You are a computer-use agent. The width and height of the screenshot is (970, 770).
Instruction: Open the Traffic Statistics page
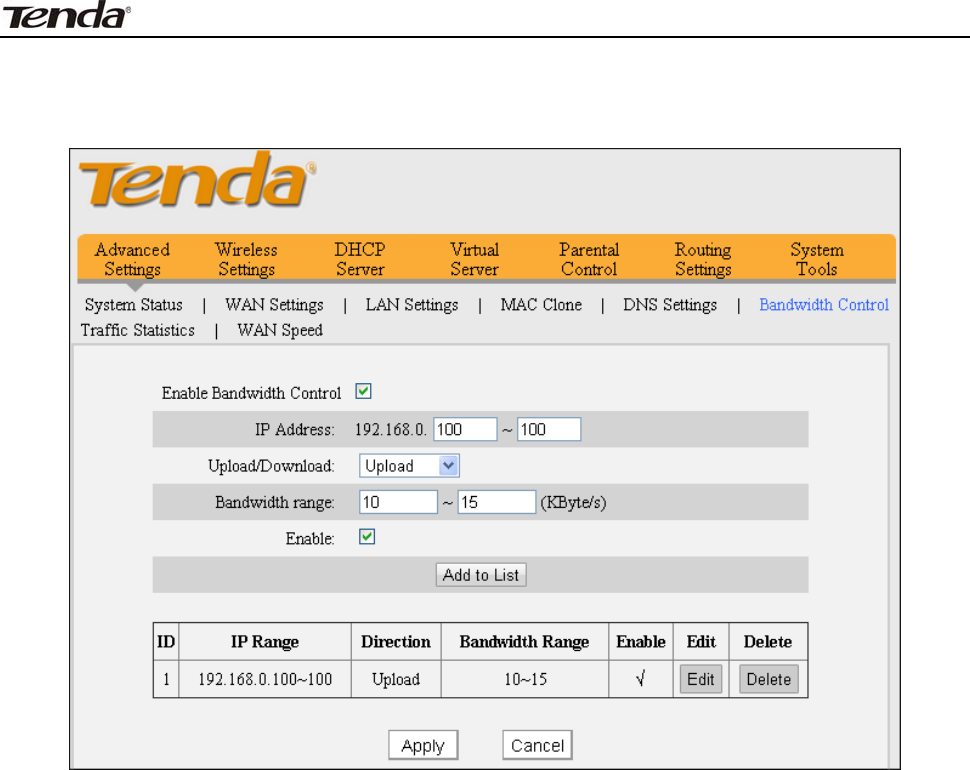point(137,330)
